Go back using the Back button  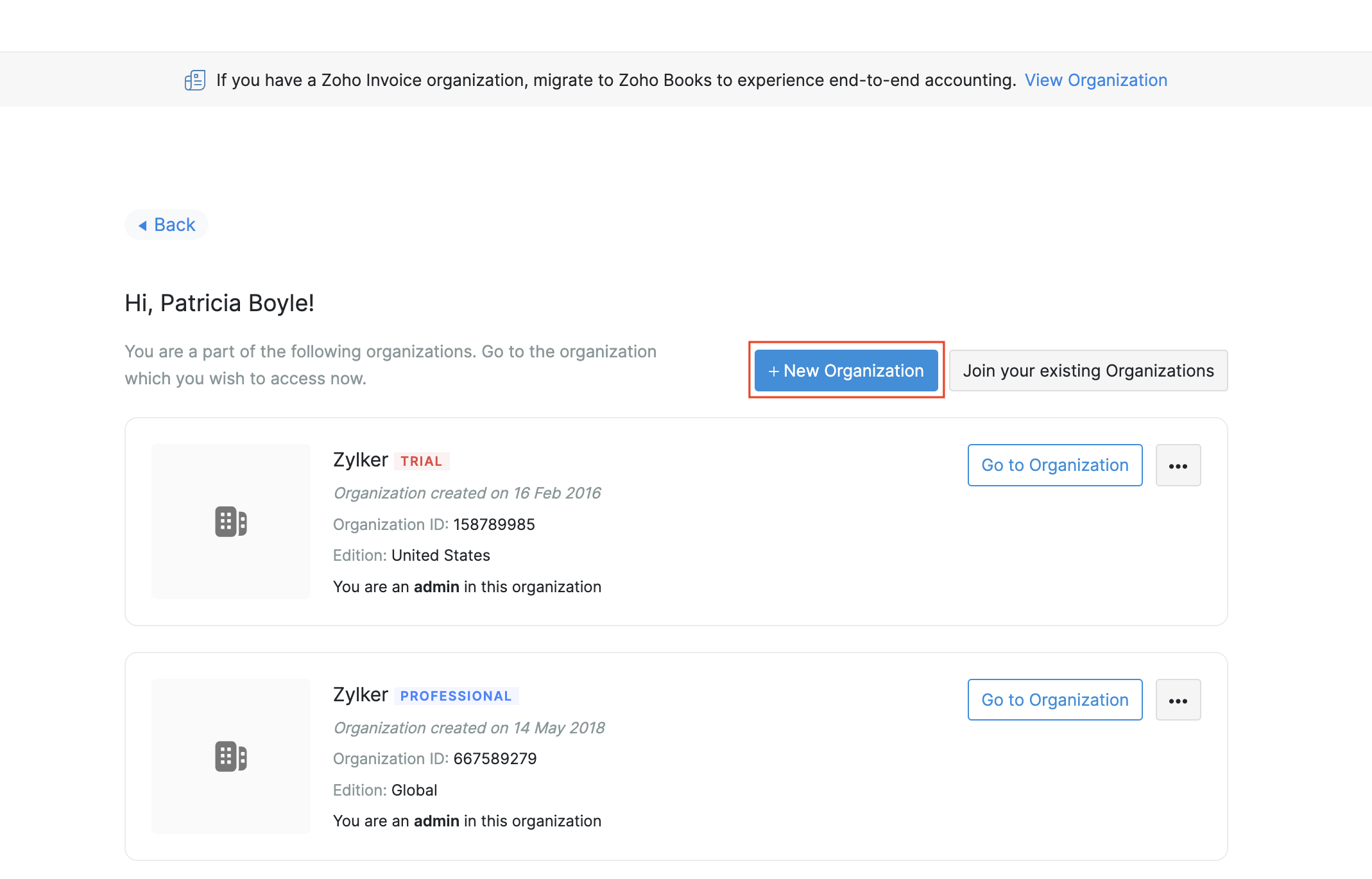tap(167, 225)
